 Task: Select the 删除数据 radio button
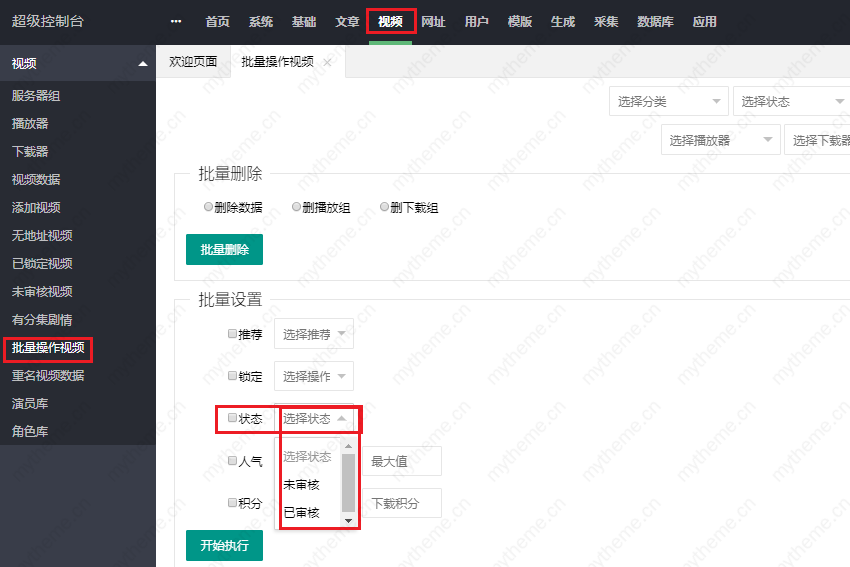coord(208,207)
